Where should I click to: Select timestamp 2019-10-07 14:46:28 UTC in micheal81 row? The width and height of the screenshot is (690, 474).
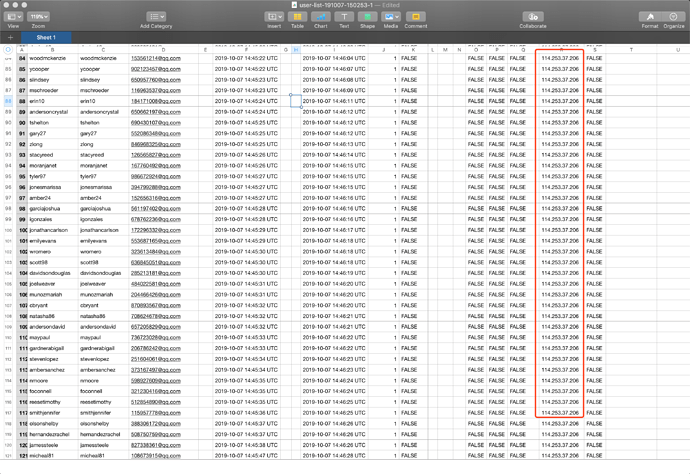(x=334, y=456)
